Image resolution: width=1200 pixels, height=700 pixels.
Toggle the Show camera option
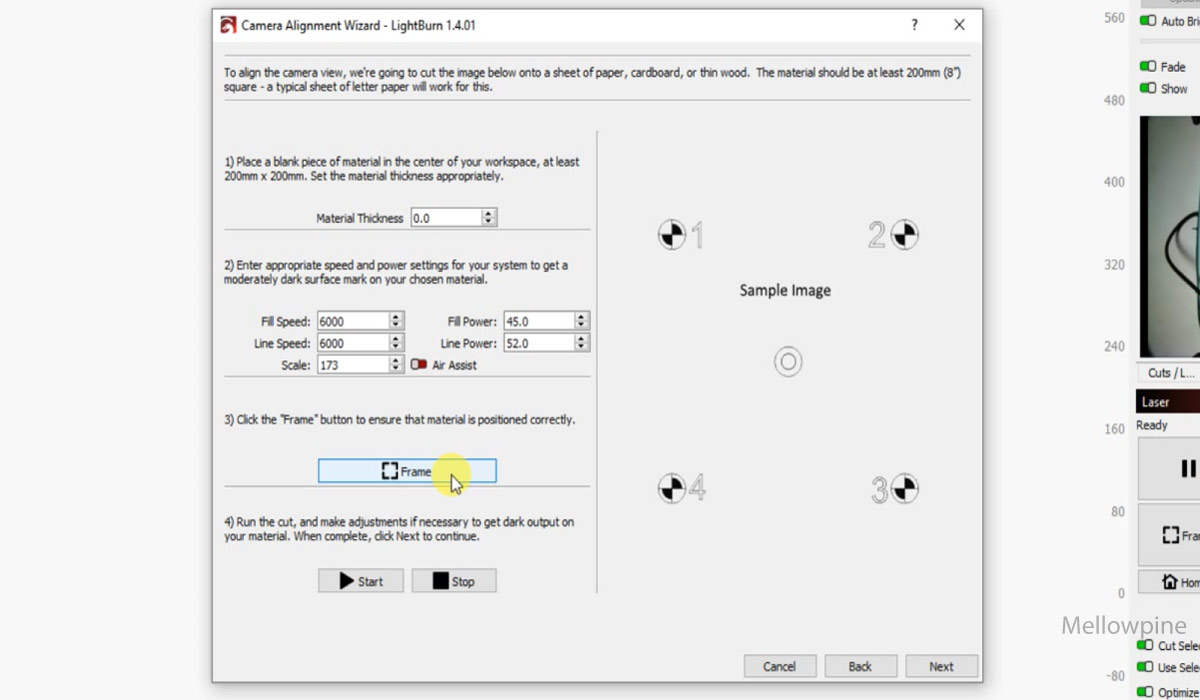pos(1148,89)
